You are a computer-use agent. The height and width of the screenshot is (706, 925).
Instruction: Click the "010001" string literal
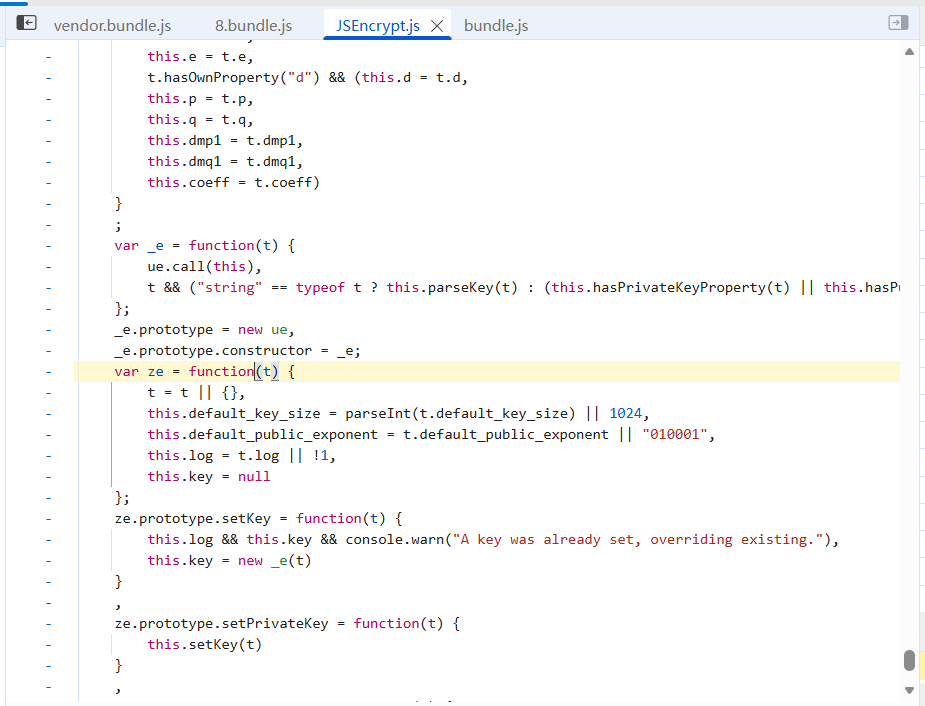coord(674,435)
